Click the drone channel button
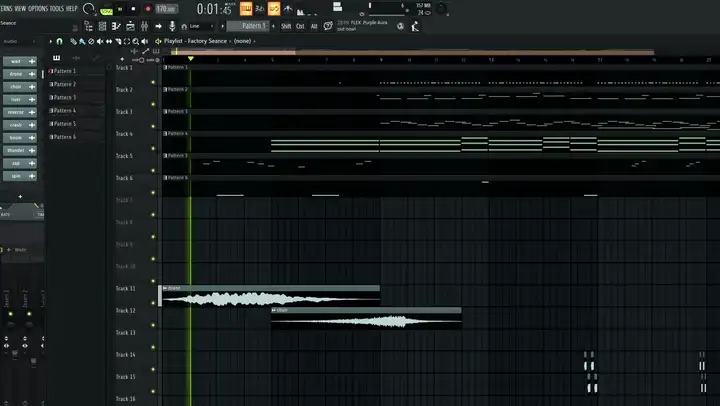This screenshot has height=406, width=720. pos(20,74)
